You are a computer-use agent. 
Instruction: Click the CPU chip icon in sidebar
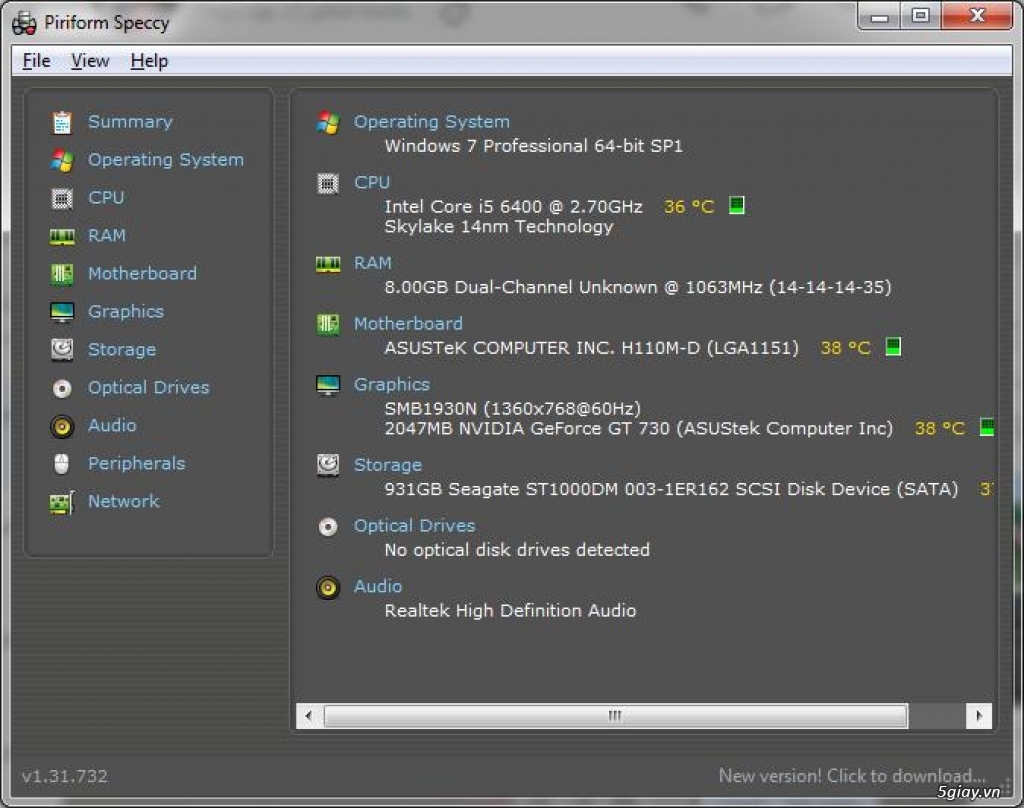(62, 198)
